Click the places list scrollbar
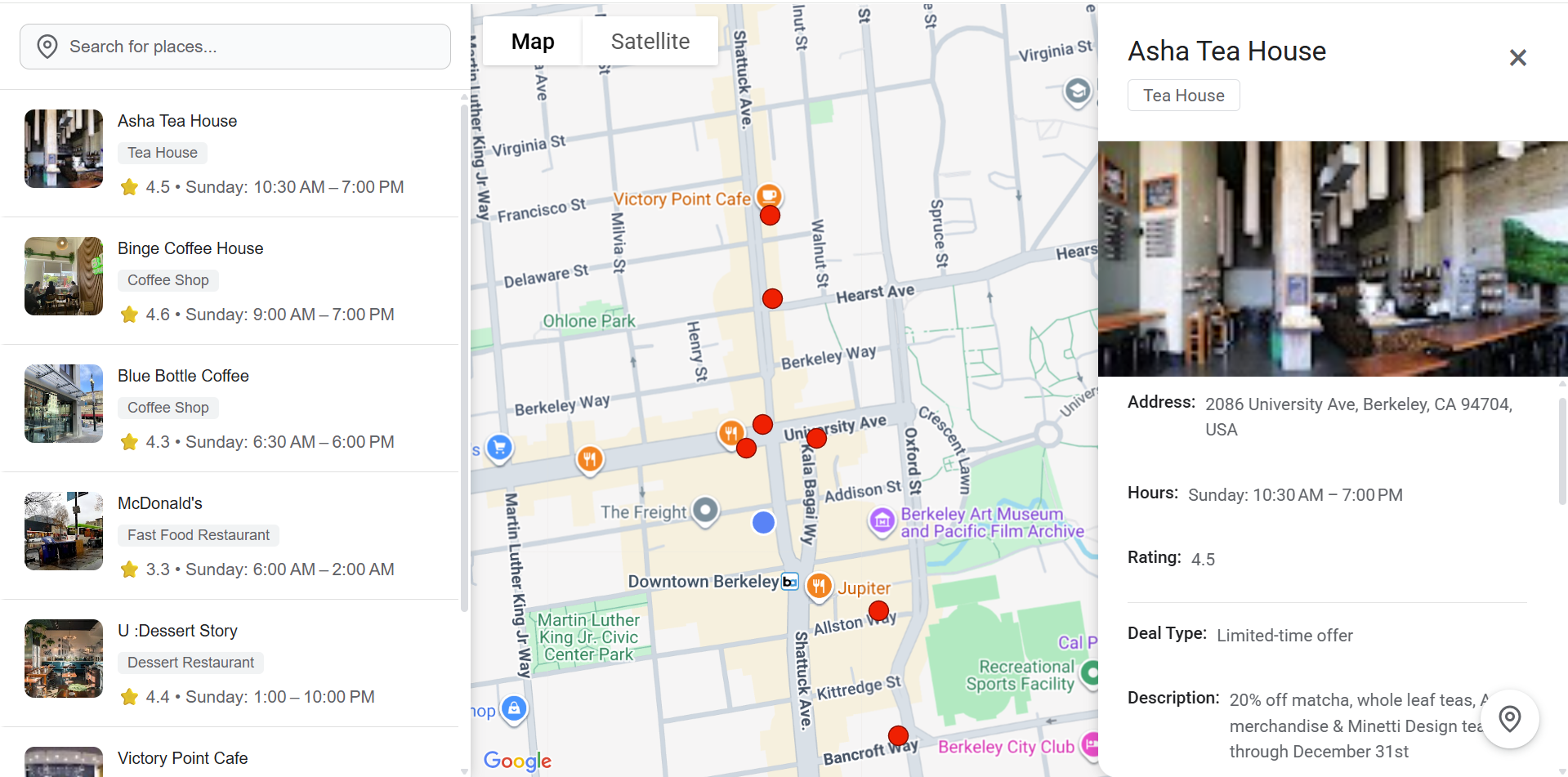Image resolution: width=1568 pixels, height=777 pixels. 465,358
